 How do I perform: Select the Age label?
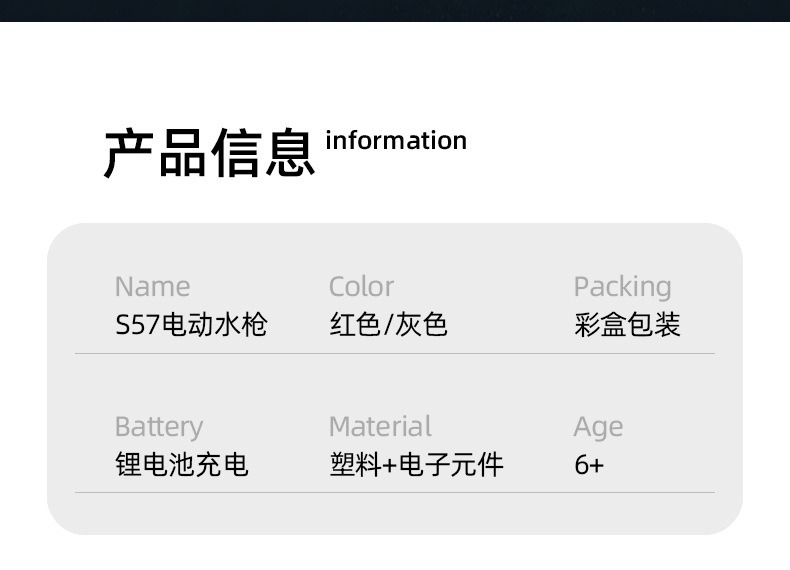tap(598, 428)
